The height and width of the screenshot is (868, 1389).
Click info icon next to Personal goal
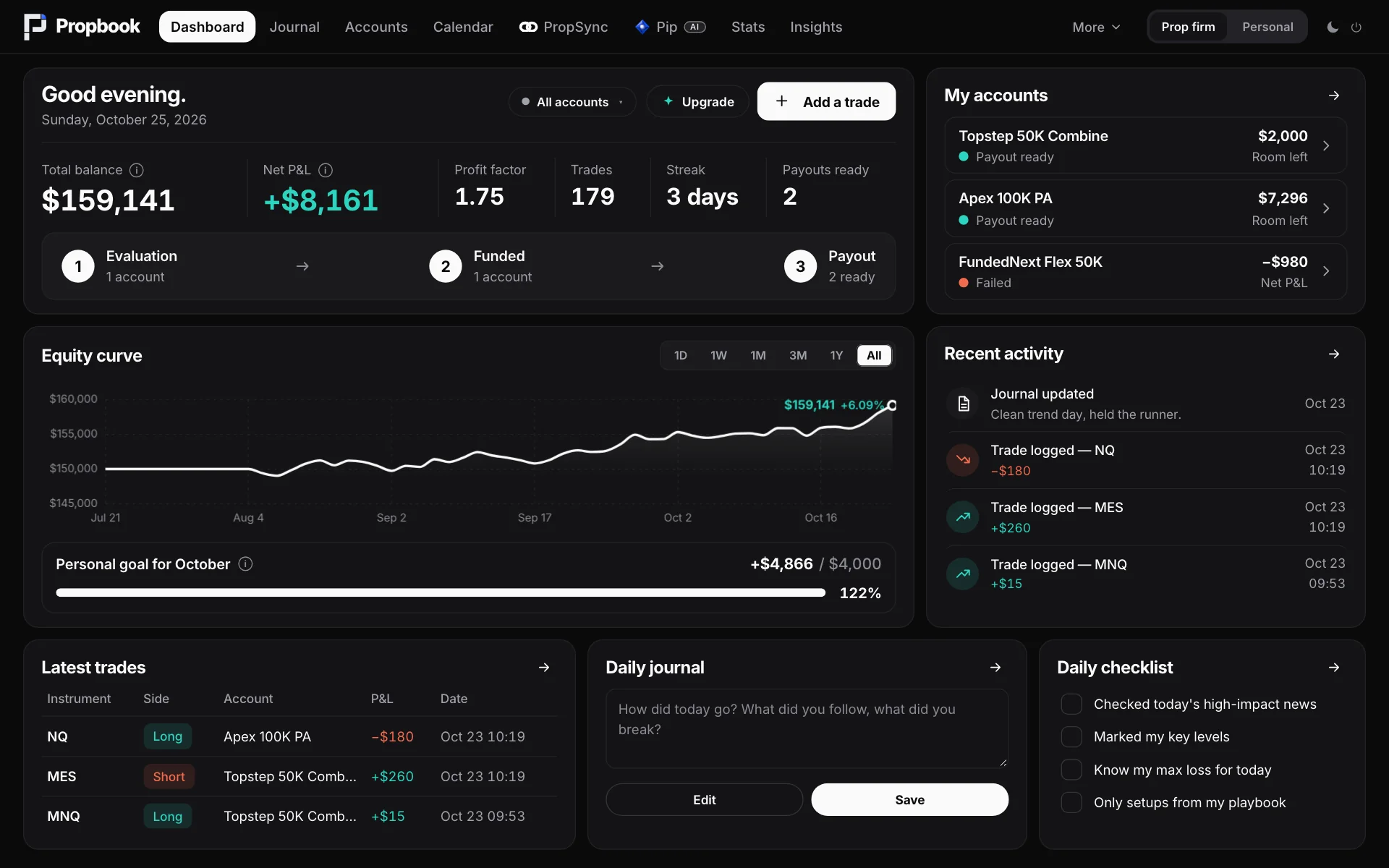[x=245, y=563]
